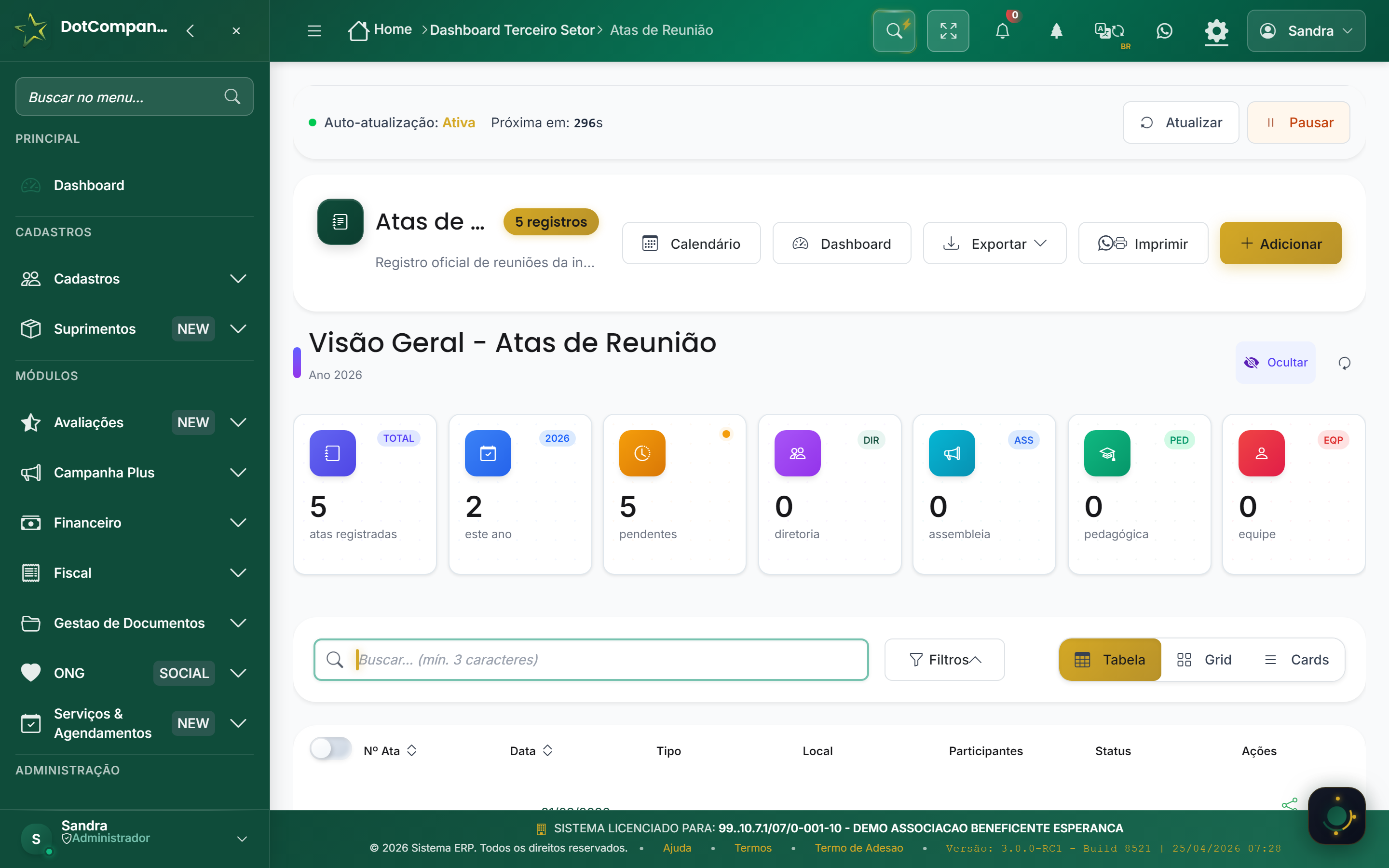Click the assembleia megaphone card icon
Viewport: 1389px width, 868px height.
pos(952,453)
